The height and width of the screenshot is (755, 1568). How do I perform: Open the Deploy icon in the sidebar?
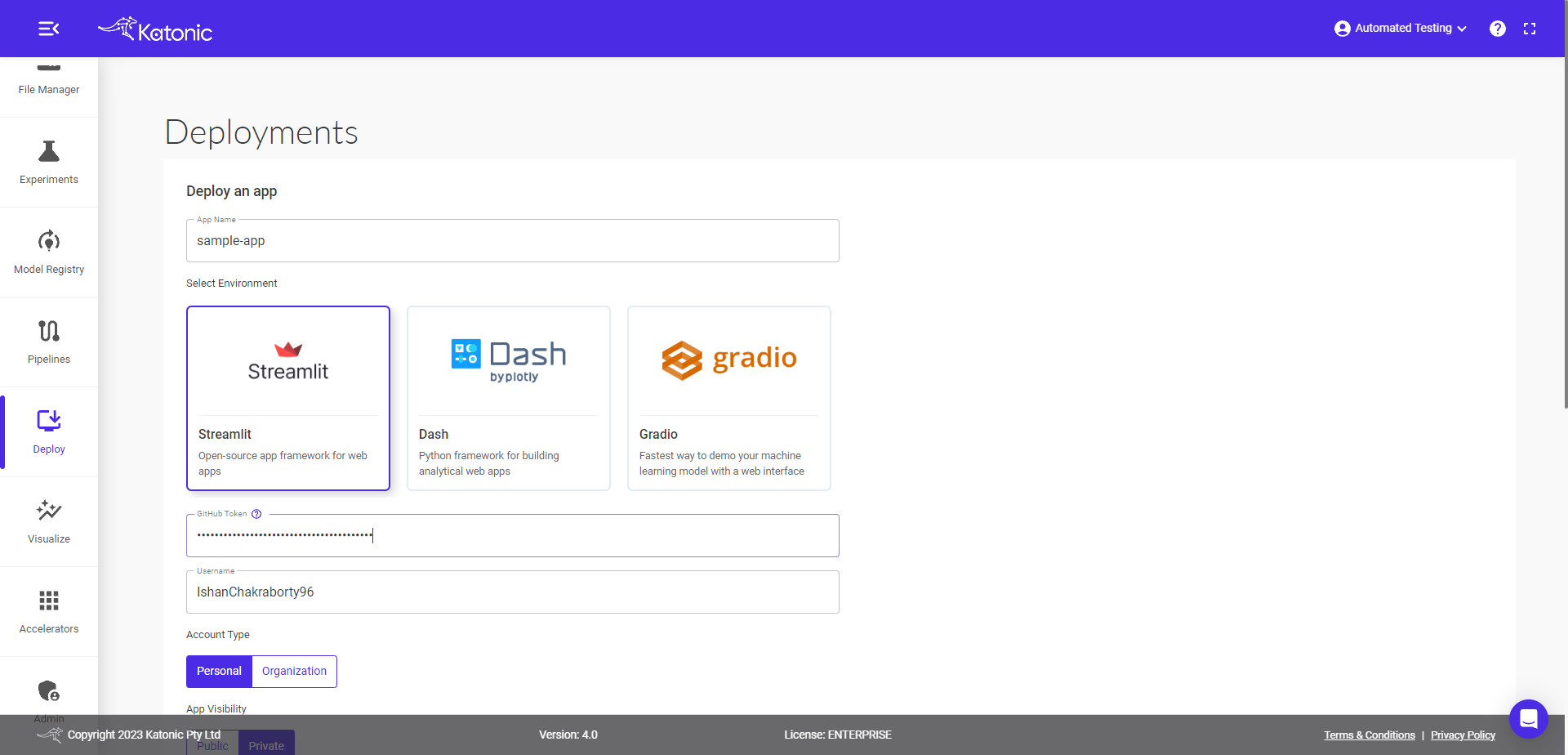49,421
